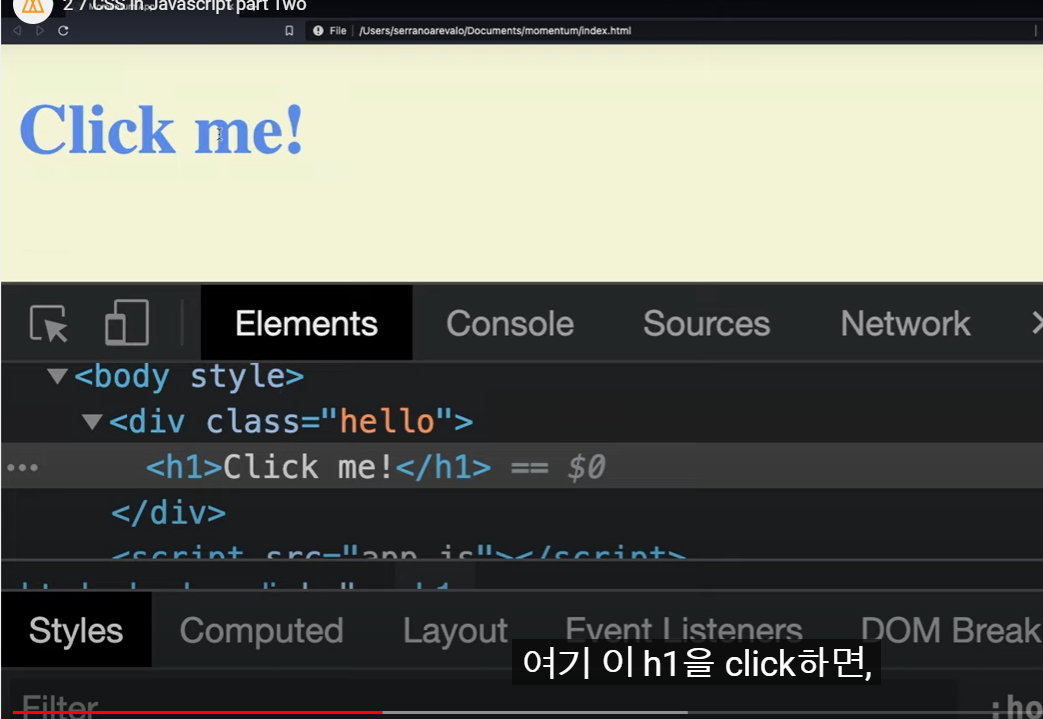The height and width of the screenshot is (719, 1043).
Task: Open the Layout pane tab
Action: 456,631
